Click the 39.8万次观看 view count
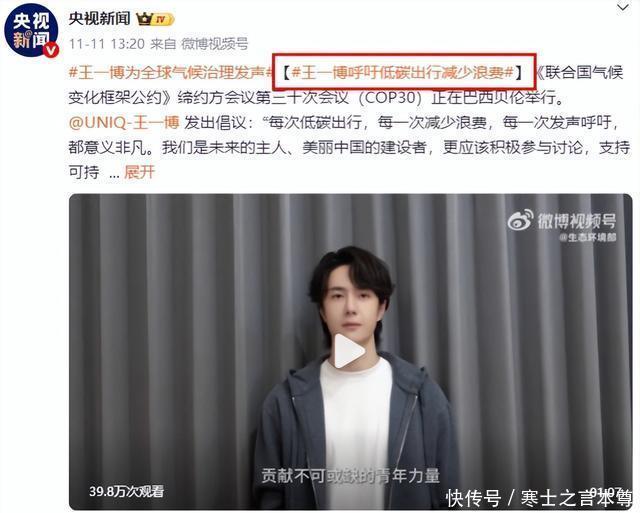Screen dimensions: 640x513 tap(127, 491)
